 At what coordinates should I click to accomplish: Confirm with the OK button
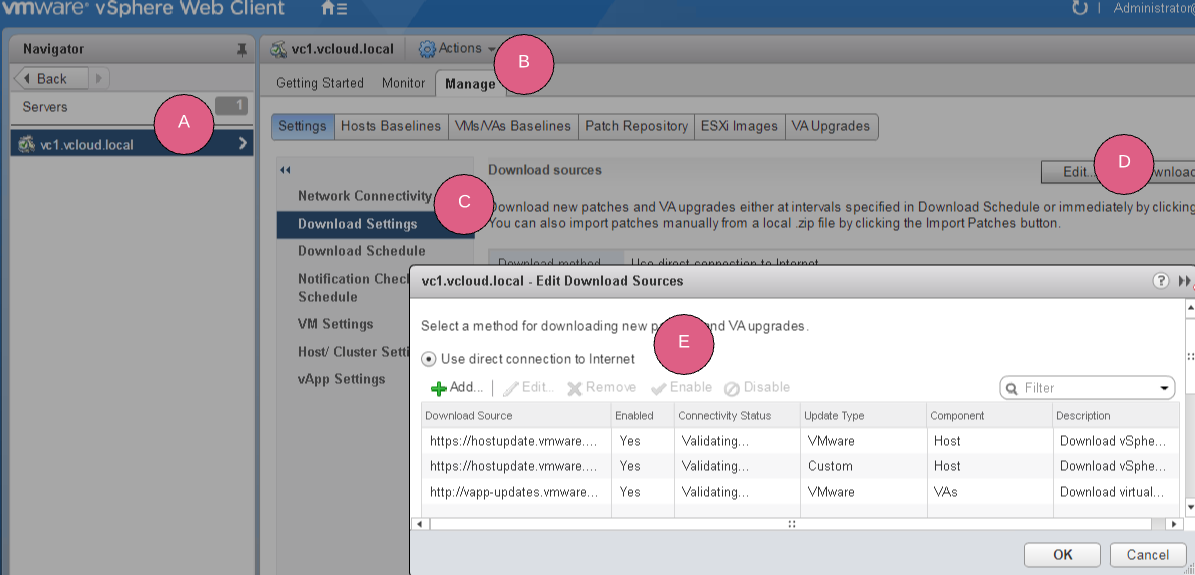pos(1062,555)
